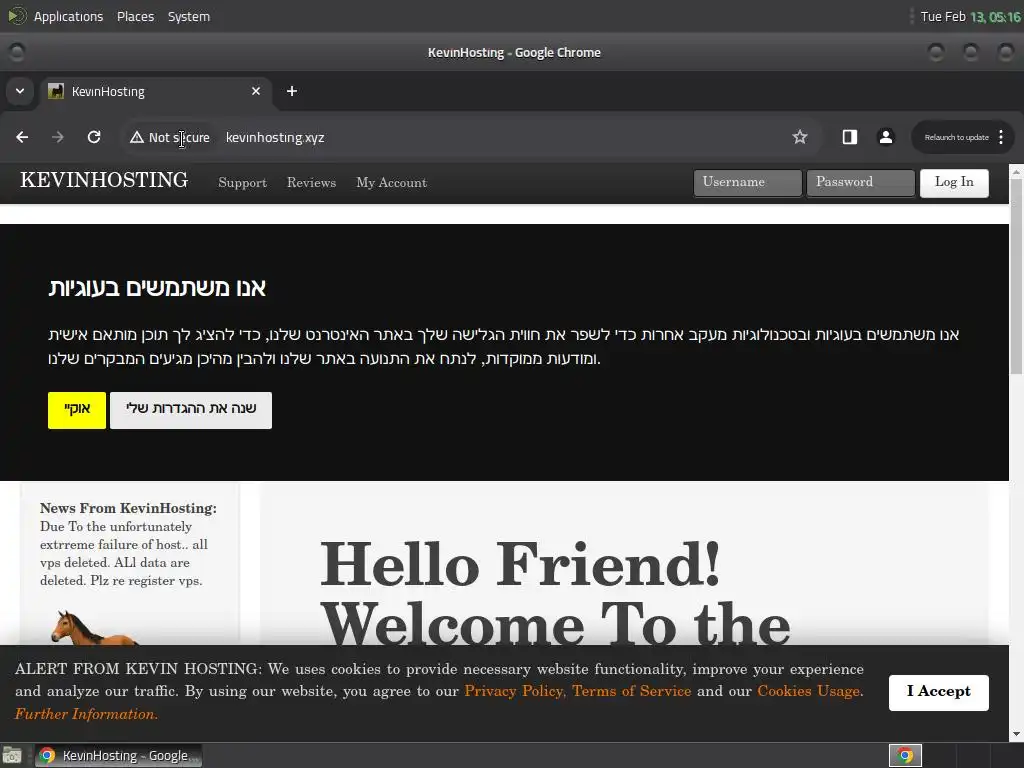
Task: Click the שנה את ההגדרות שלי settings button
Action: coord(191,410)
